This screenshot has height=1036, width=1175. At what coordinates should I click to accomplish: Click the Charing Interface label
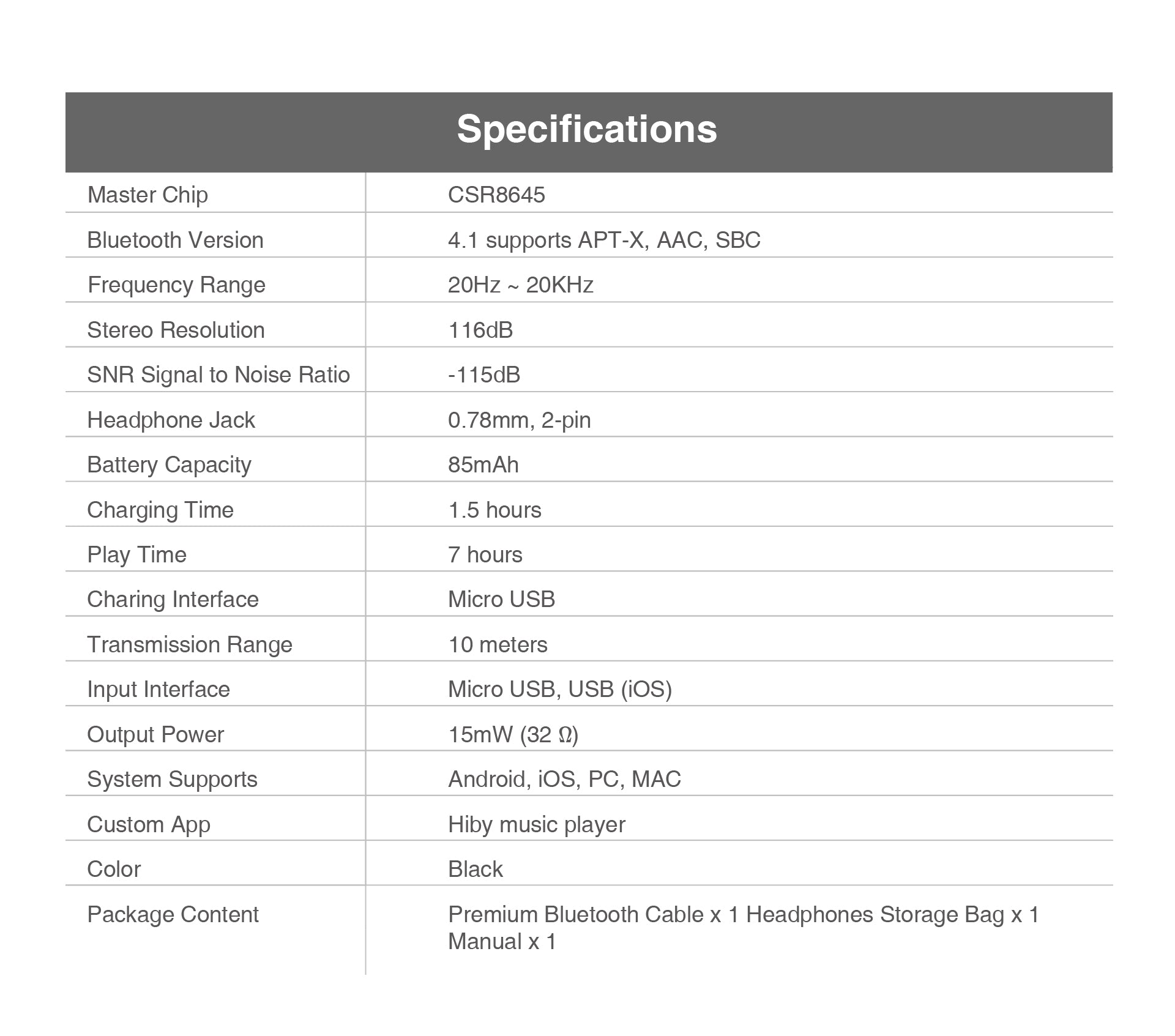pyautogui.click(x=173, y=599)
